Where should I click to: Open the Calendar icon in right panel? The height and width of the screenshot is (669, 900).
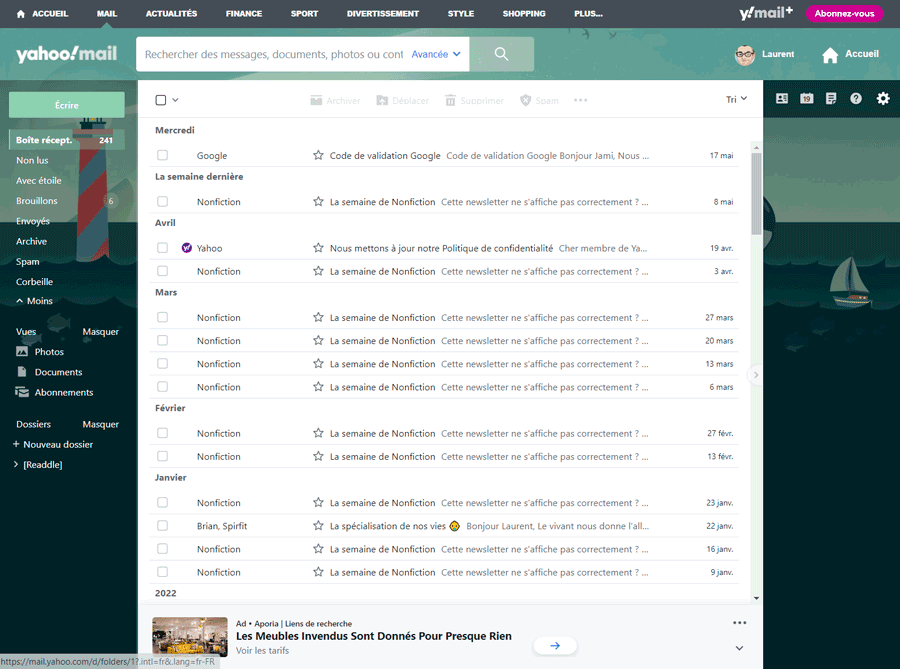pyautogui.click(x=806, y=99)
